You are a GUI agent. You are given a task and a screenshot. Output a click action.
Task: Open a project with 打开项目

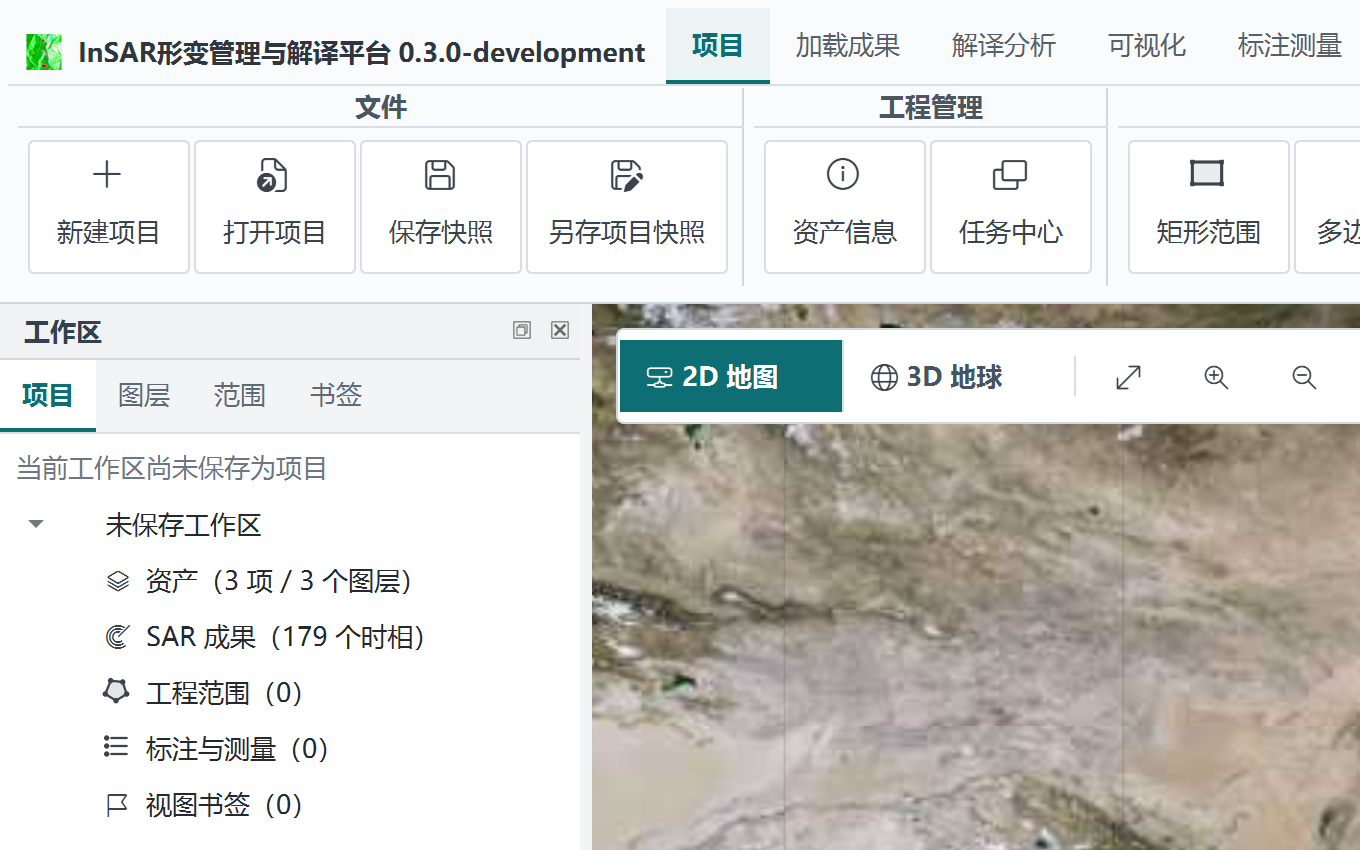(275, 207)
